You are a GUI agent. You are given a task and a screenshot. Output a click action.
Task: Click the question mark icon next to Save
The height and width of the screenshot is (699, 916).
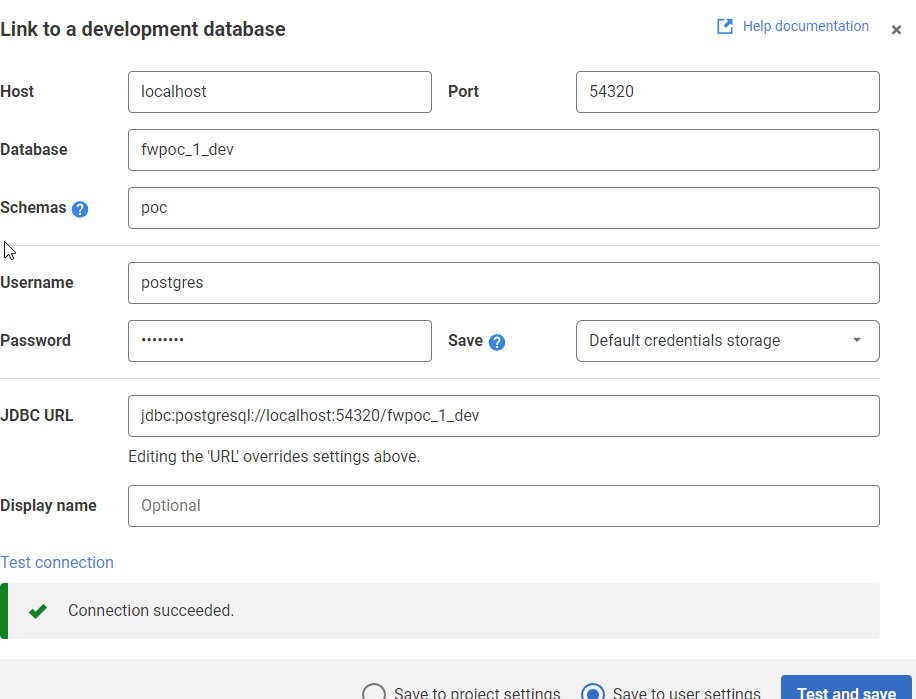pyautogui.click(x=498, y=341)
